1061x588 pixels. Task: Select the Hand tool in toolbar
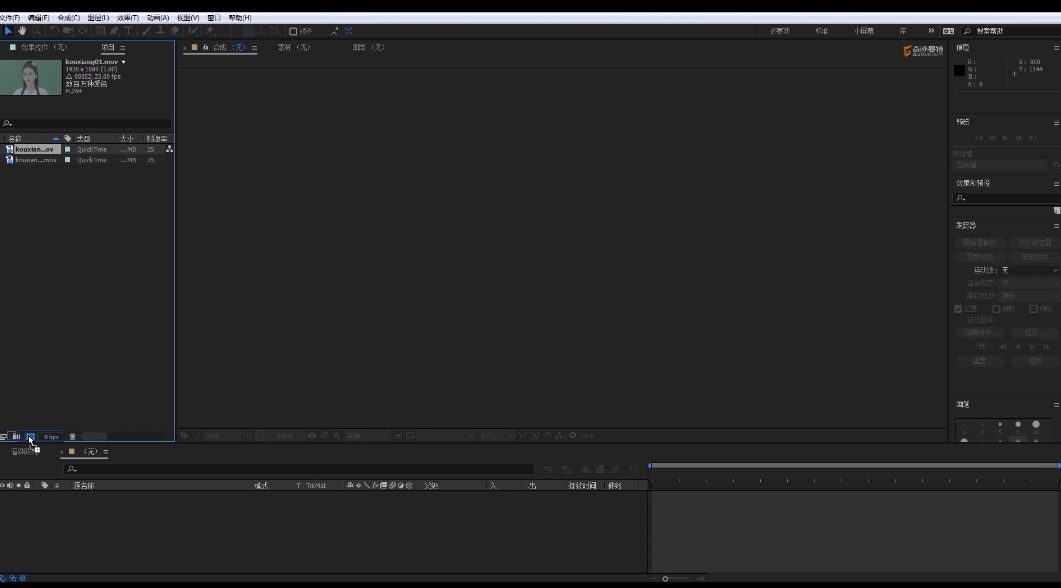(x=22, y=31)
